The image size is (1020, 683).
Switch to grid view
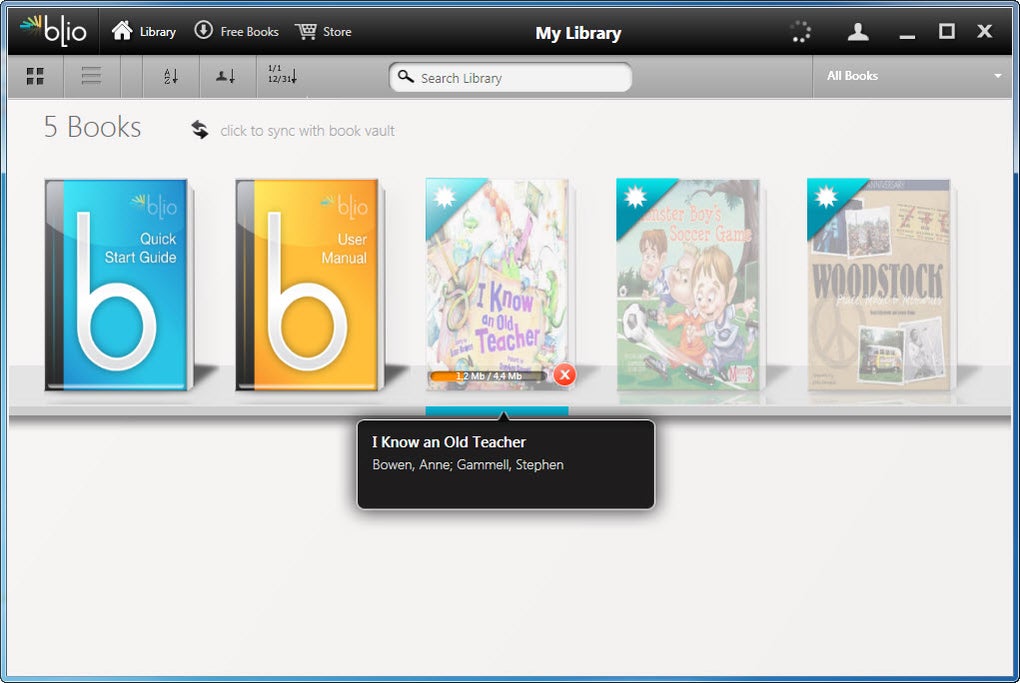[x=35, y=76]
